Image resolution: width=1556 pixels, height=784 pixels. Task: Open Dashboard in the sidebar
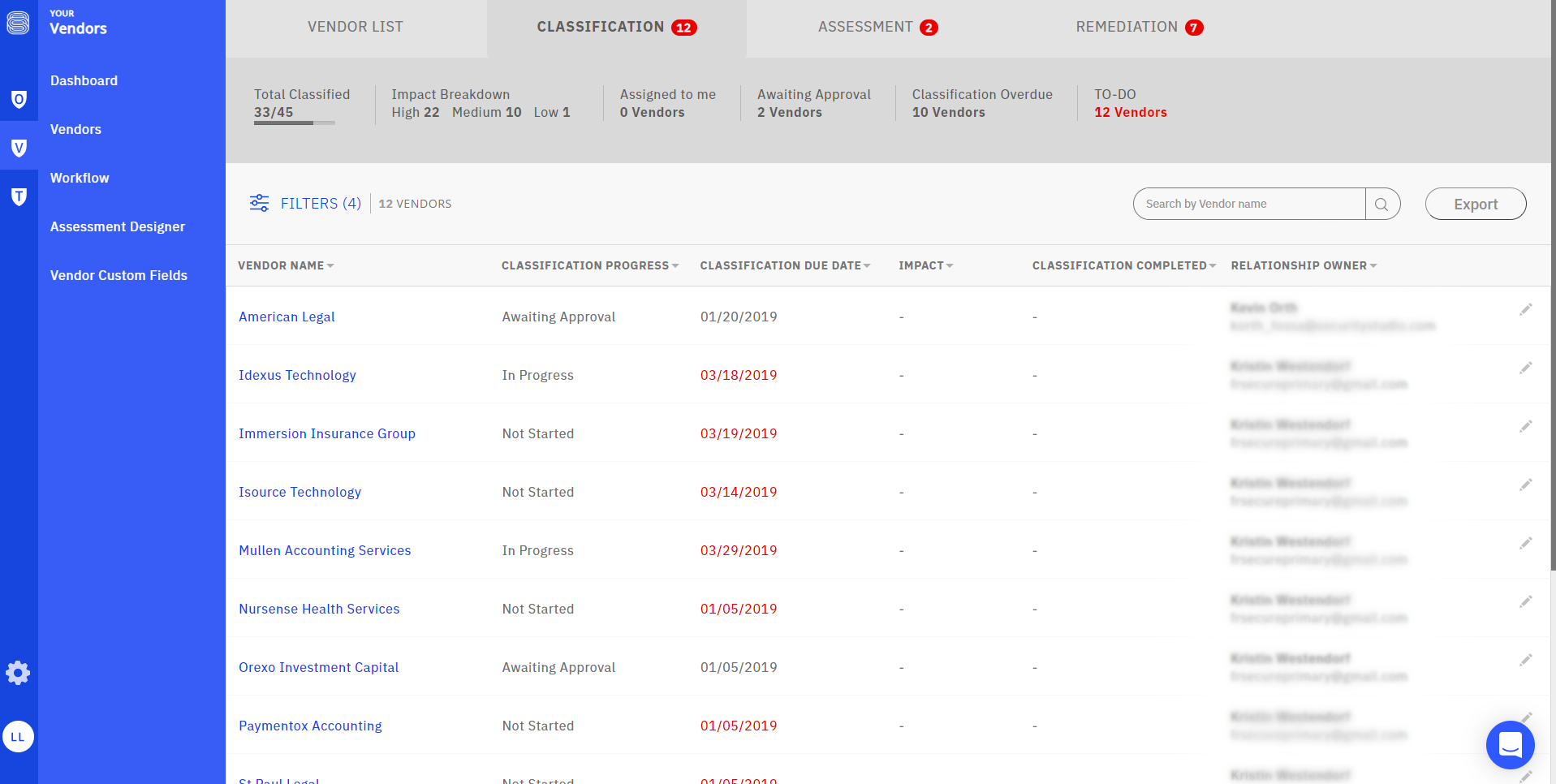(x=84, y=80)
